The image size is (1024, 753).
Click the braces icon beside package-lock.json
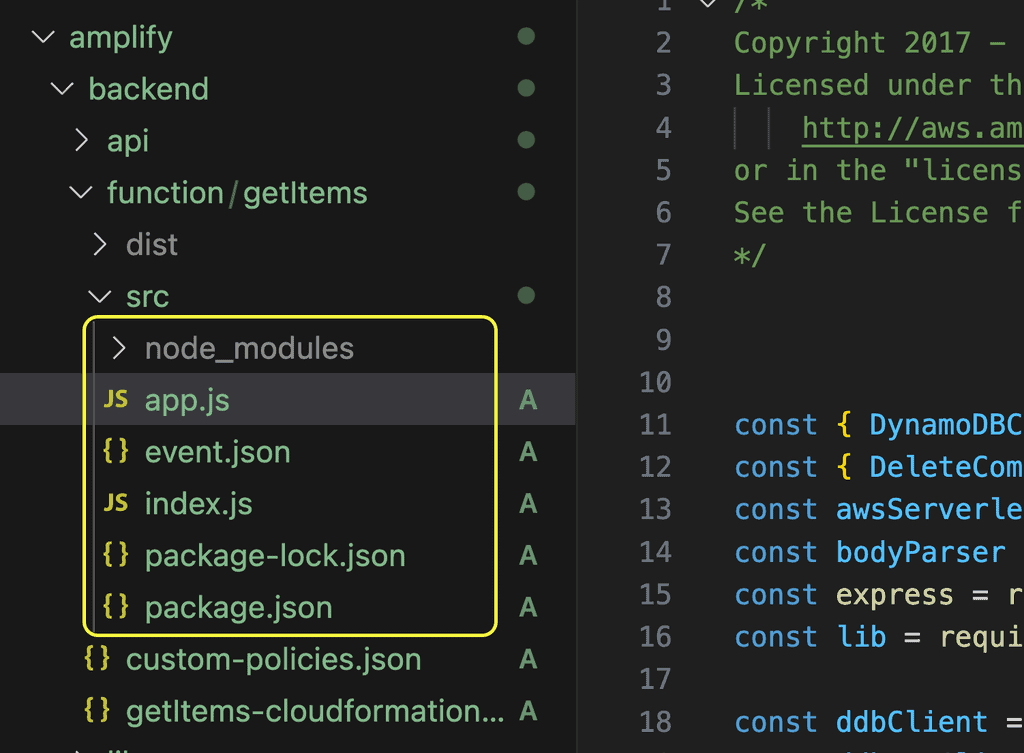click(116, 556)
